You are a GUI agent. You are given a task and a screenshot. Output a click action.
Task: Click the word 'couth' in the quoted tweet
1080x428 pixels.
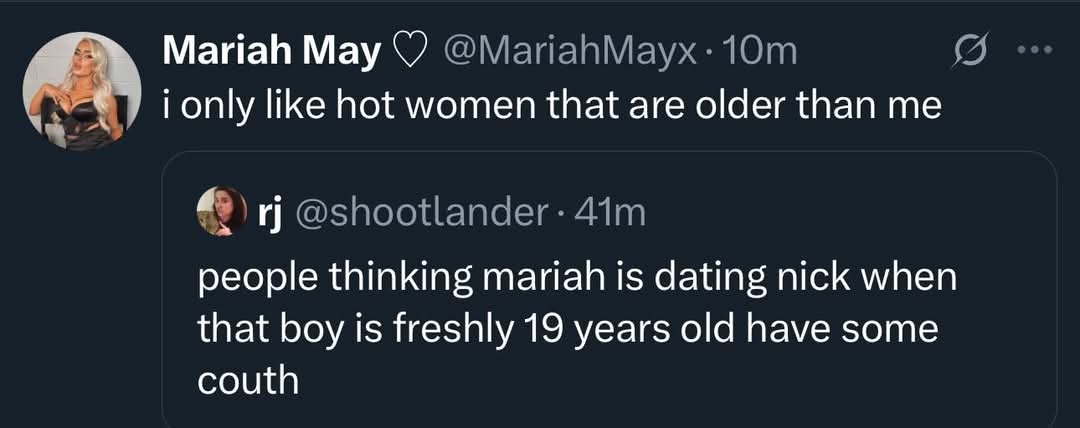point(247,381)
